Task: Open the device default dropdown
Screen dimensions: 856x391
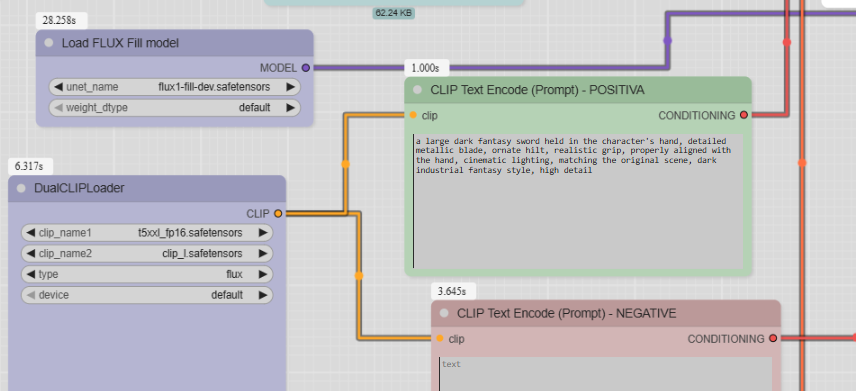Action: tap(147, 295)
